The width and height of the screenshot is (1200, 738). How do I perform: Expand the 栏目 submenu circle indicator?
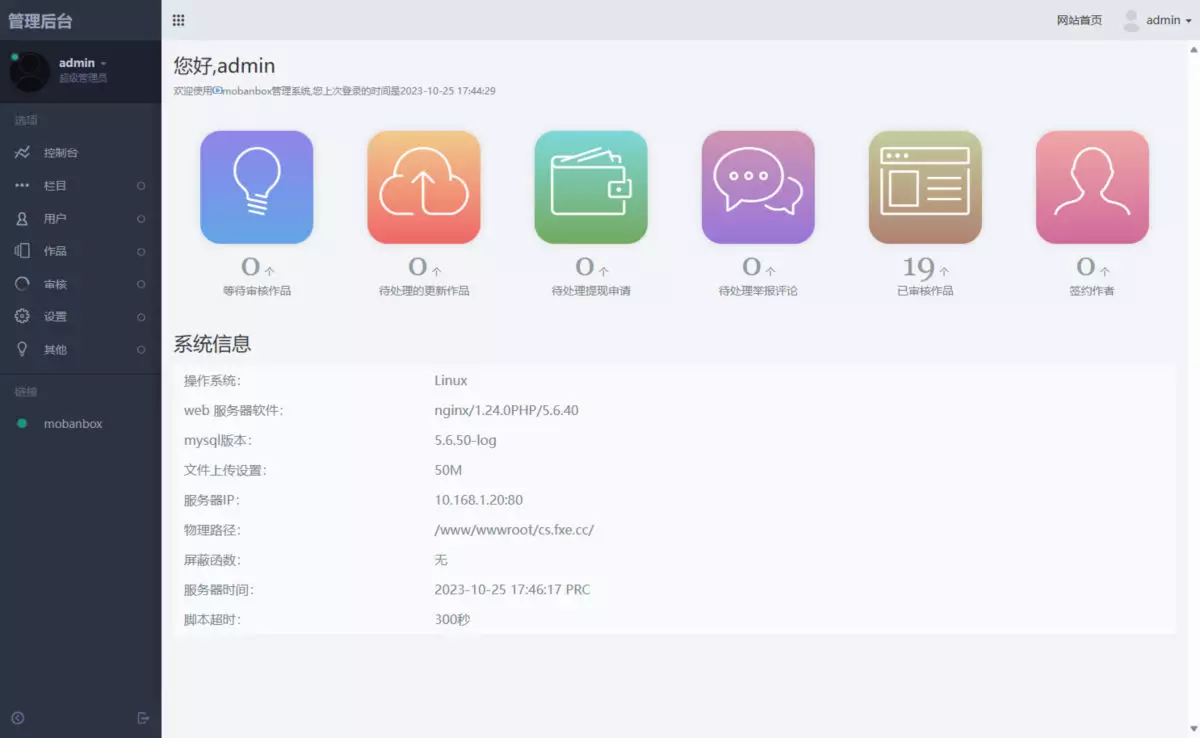point(141,186)
